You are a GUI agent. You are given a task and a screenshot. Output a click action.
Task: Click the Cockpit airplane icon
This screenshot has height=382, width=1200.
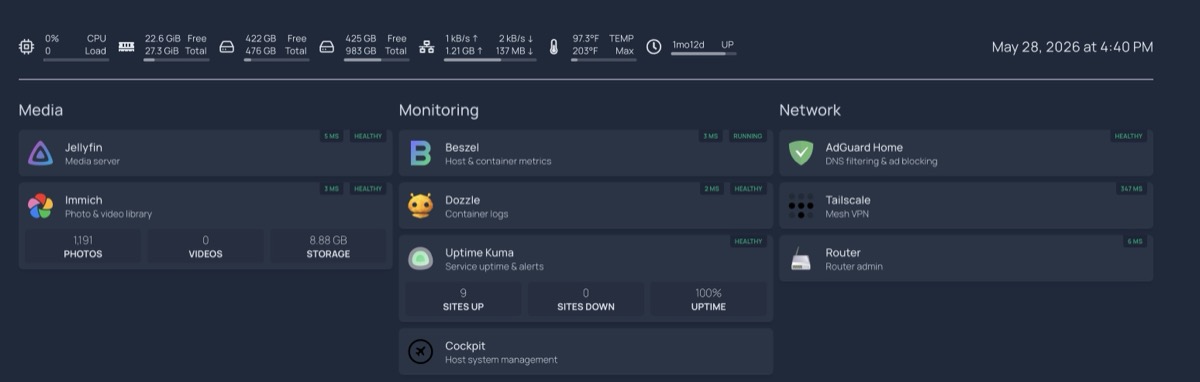tap(420, 352)
